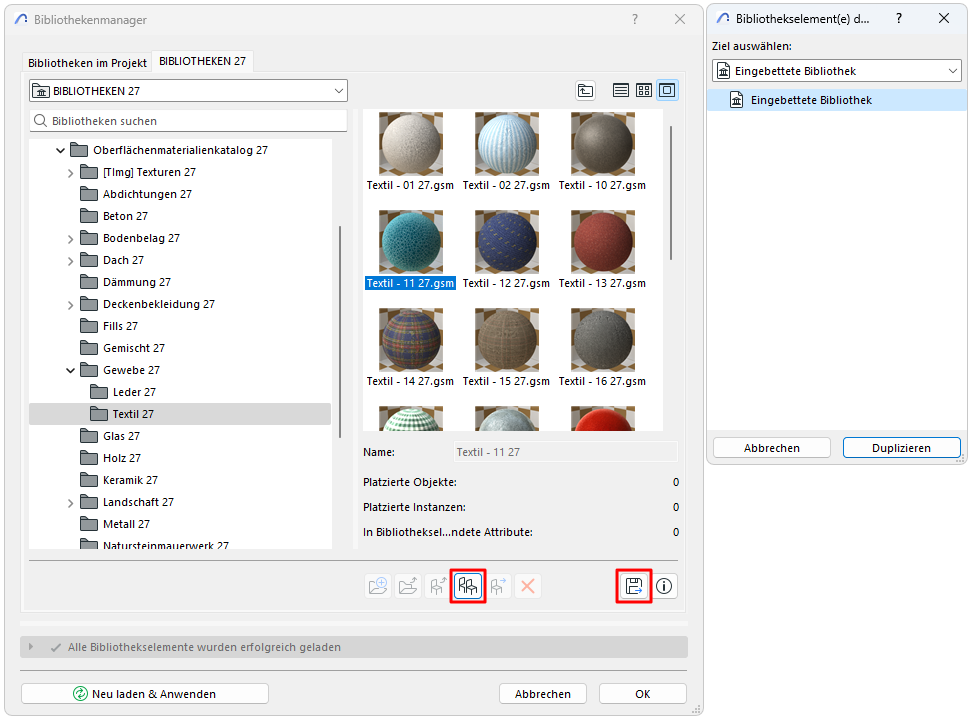970x719 pixels.
Task: Click the folder tree vertical scrollbar
Action: (340, 332)
